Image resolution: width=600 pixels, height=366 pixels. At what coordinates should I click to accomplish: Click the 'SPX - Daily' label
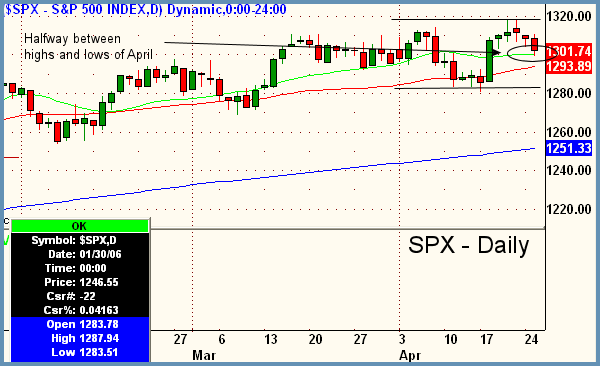469,245
